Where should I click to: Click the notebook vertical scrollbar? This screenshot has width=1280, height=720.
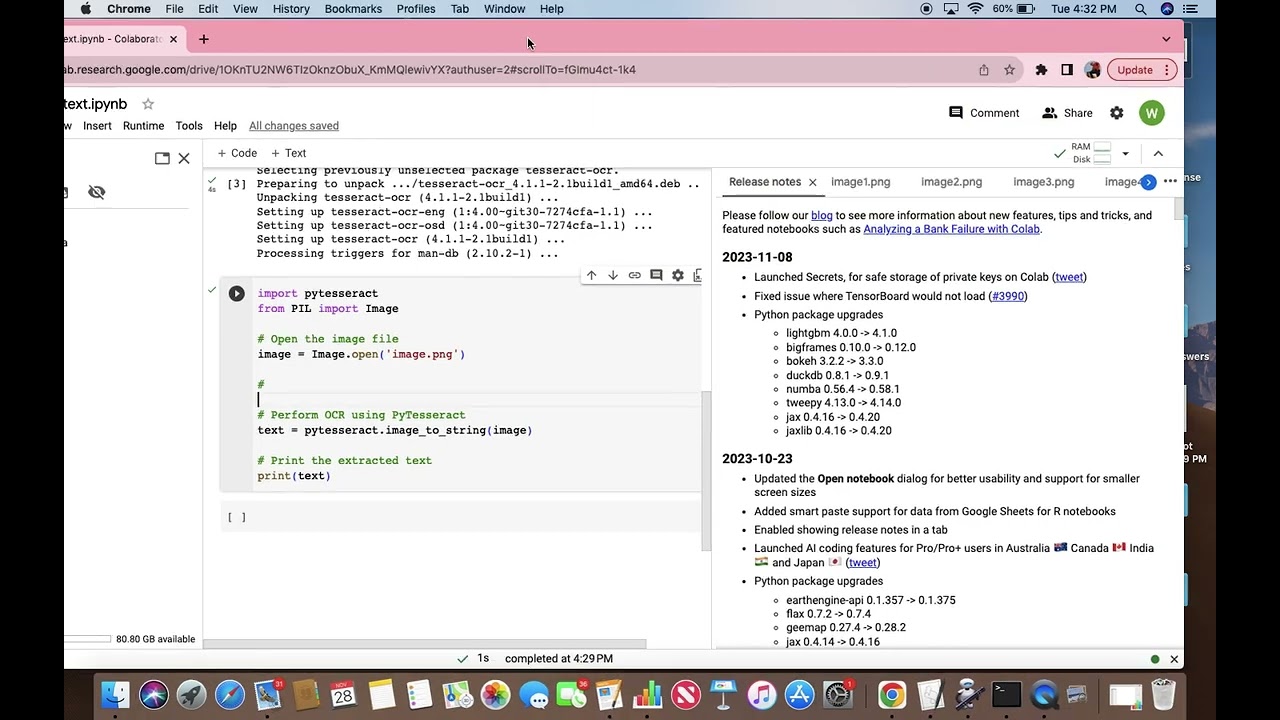705,470
